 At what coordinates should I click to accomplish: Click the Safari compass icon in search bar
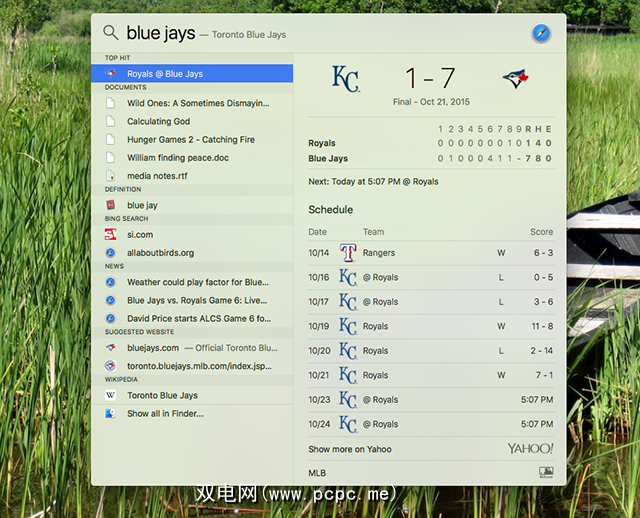(541, 34)
